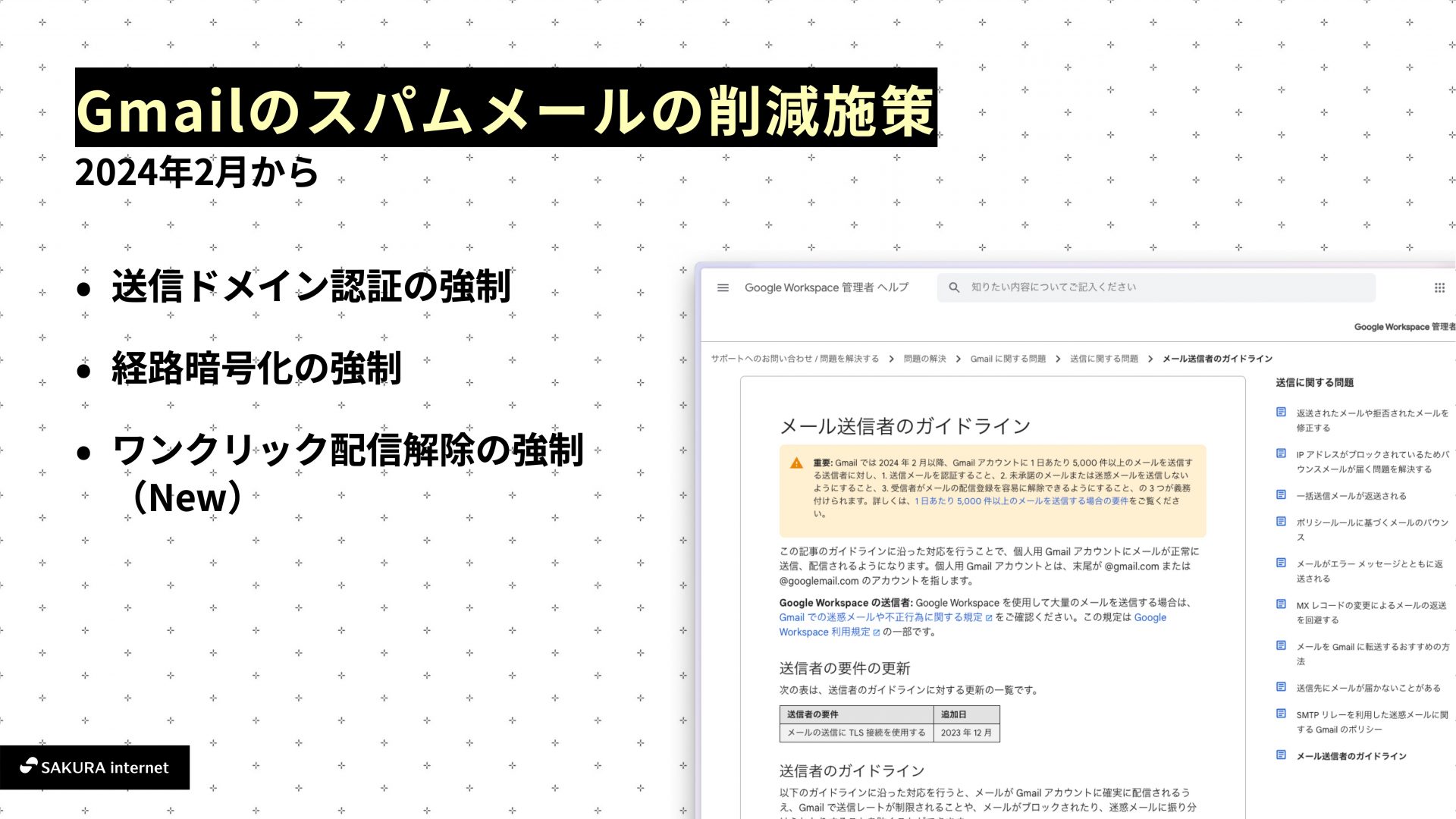Click article icon beside 返送されたメールや拒否されたメールを修正する
The width and height of the screenshot is (1456, 819).
1281,413
